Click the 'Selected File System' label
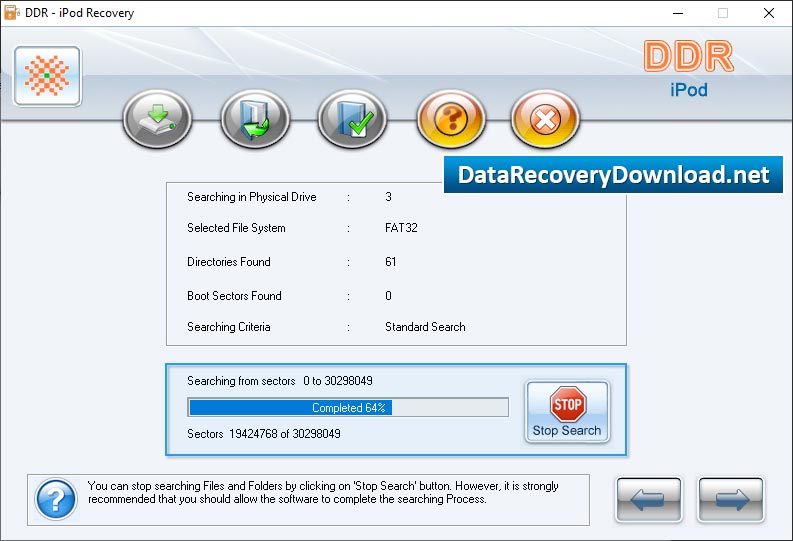793x541 pixels. coord(236,228)
